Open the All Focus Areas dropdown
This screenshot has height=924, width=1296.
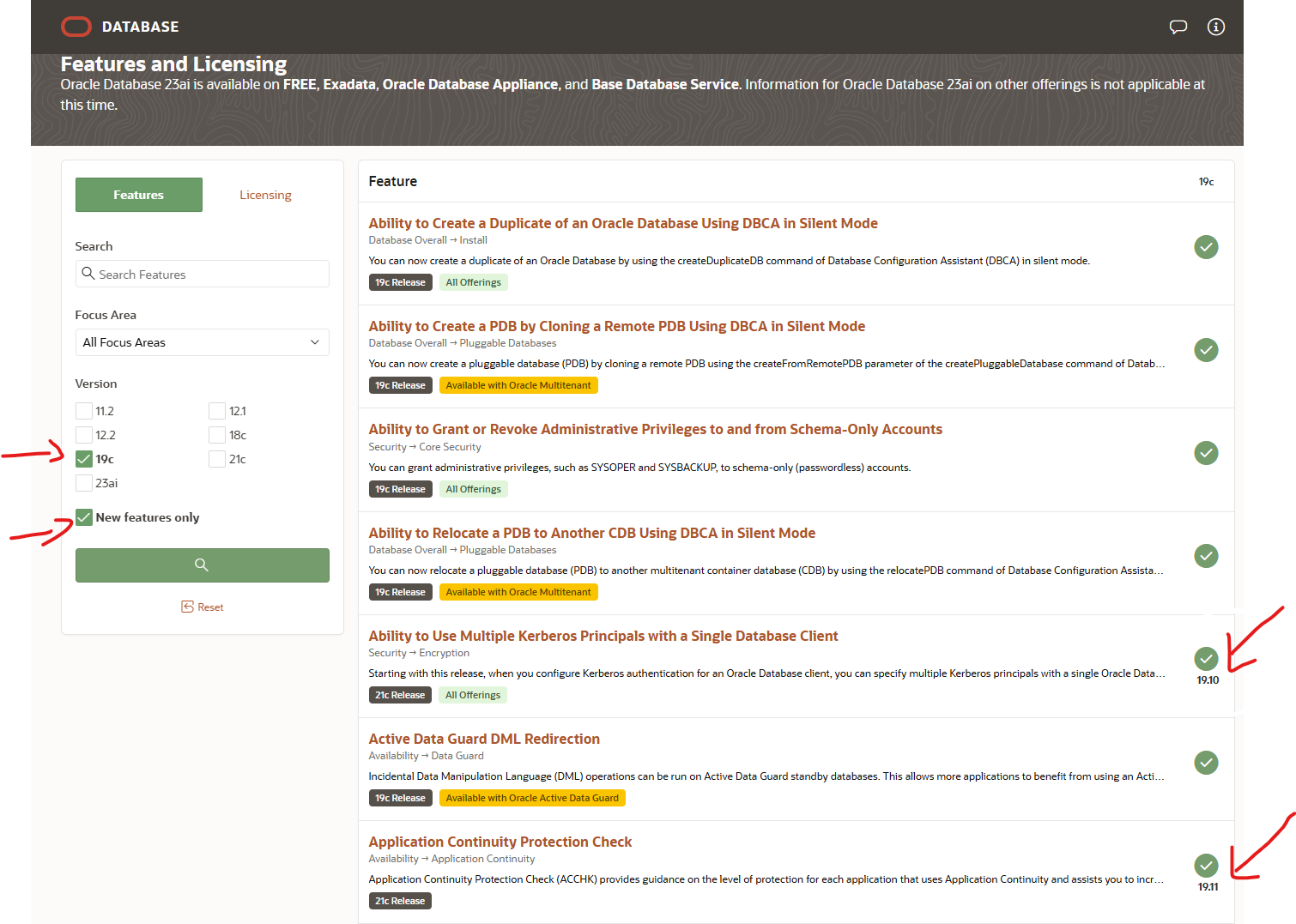point(203,342)
